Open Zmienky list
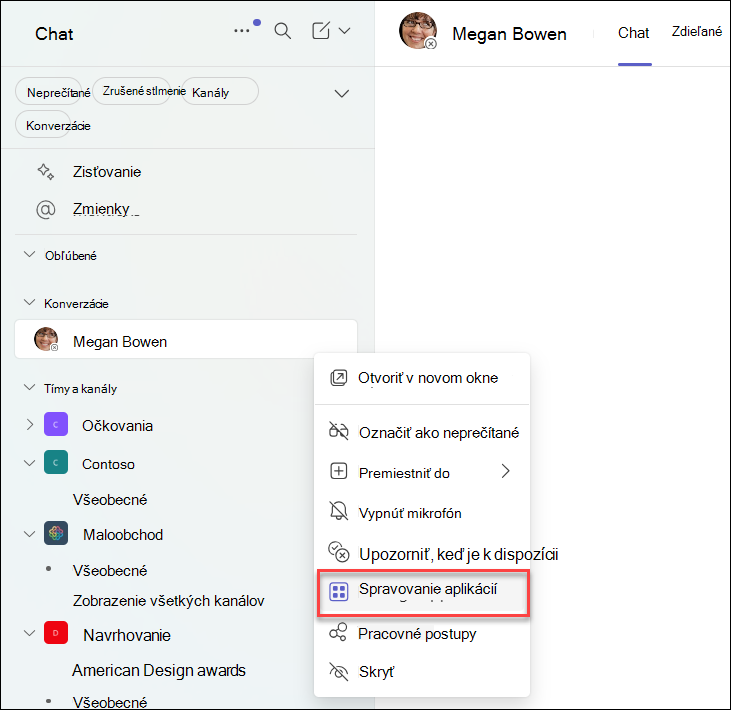Screen dimensions: 731x710 [101, 209]
